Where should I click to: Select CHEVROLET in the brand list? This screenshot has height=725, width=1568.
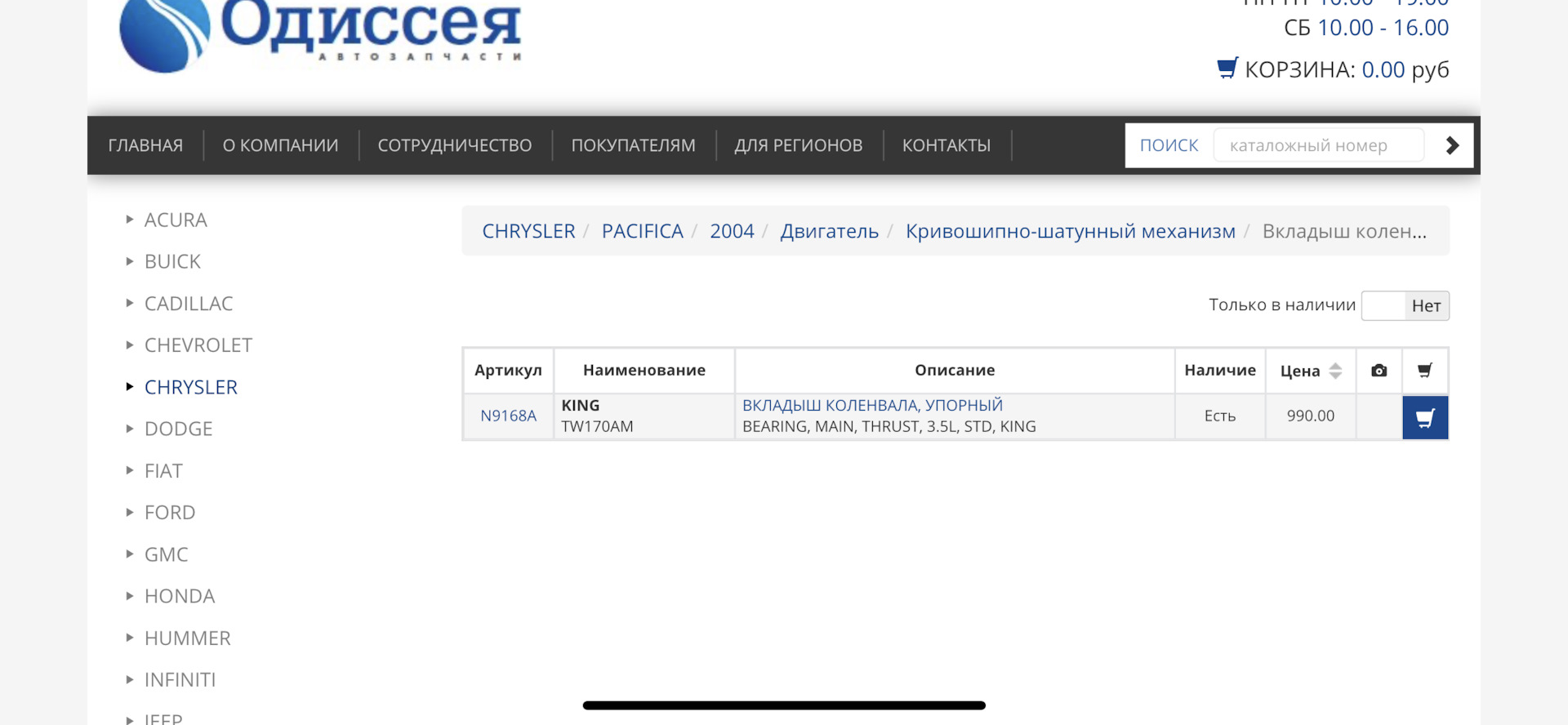pos(198,345)
